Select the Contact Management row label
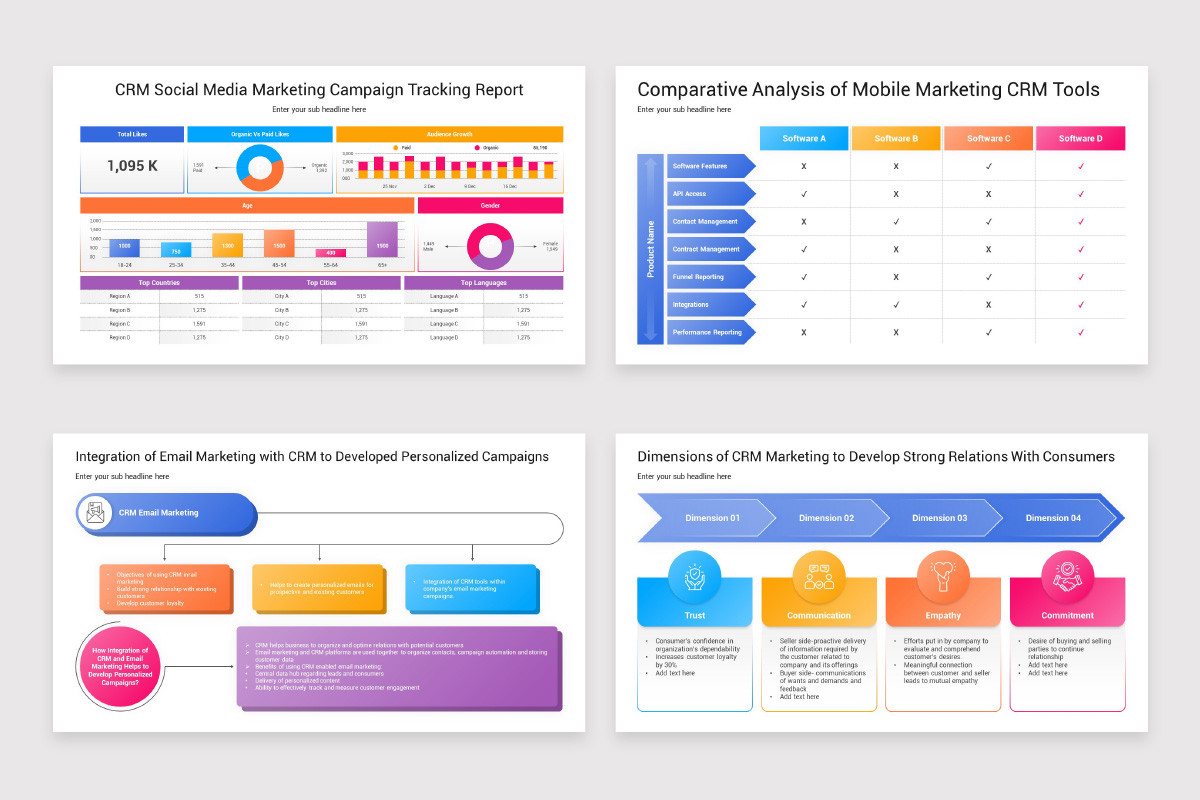This screenshot has width=1200, height=800. click(x=711, y=221)
